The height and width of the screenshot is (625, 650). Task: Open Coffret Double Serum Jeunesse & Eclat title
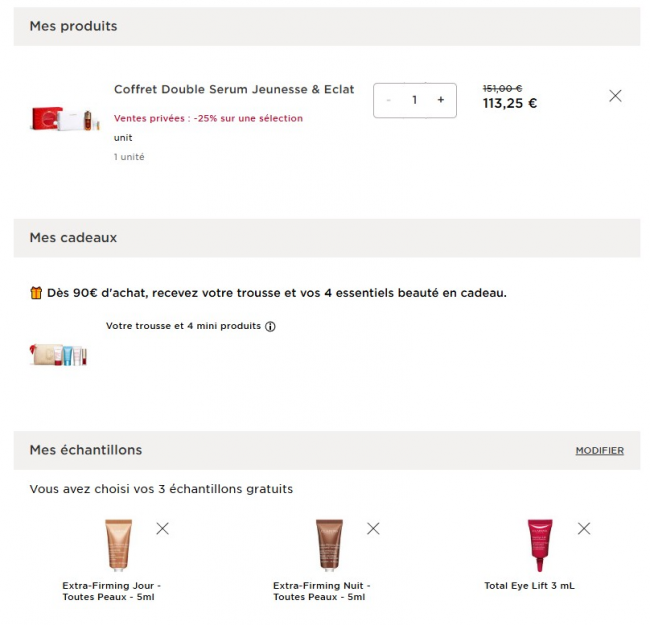click(x=234, y=90)
